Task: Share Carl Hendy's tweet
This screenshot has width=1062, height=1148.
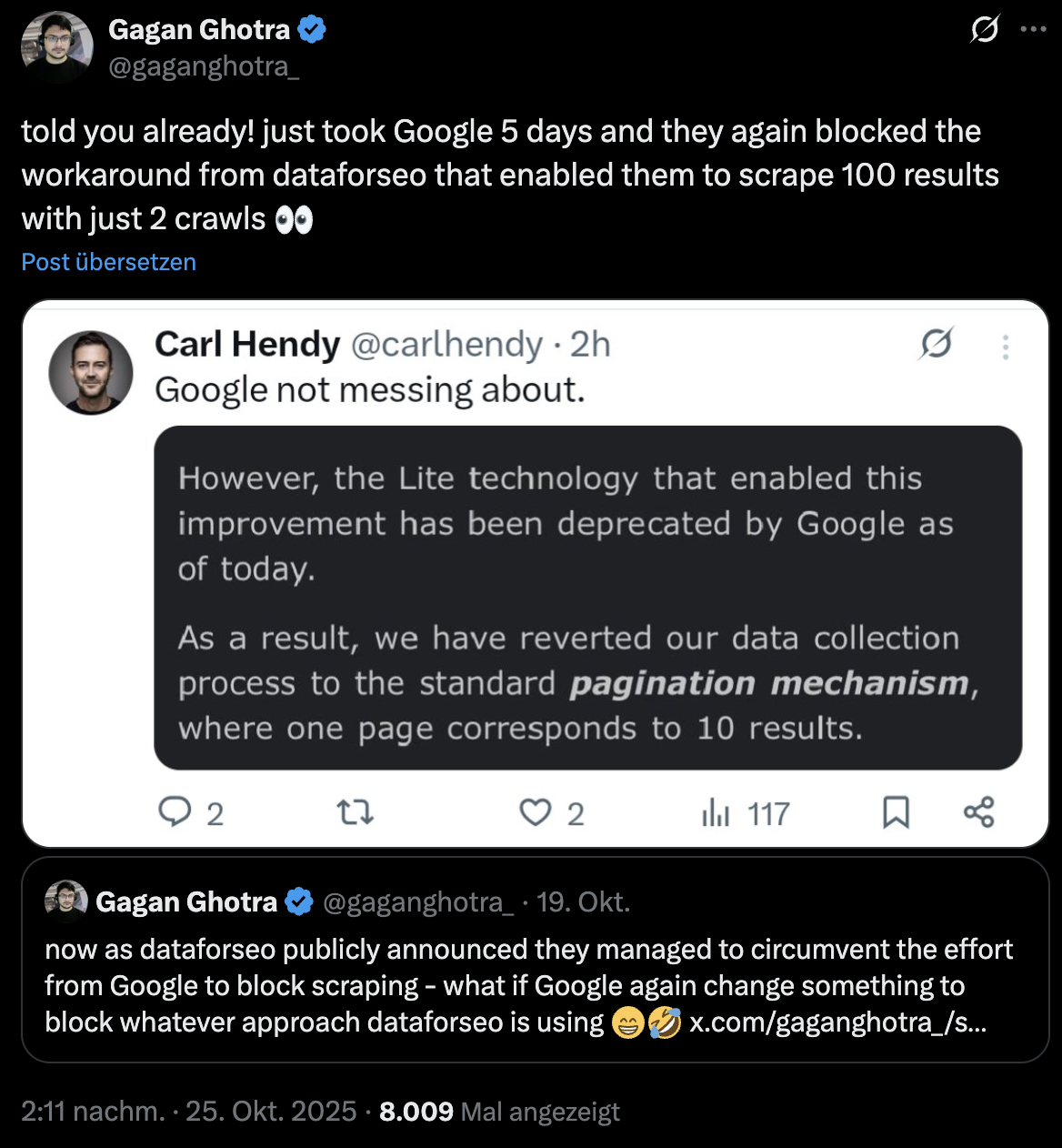Action: point(978,812)
